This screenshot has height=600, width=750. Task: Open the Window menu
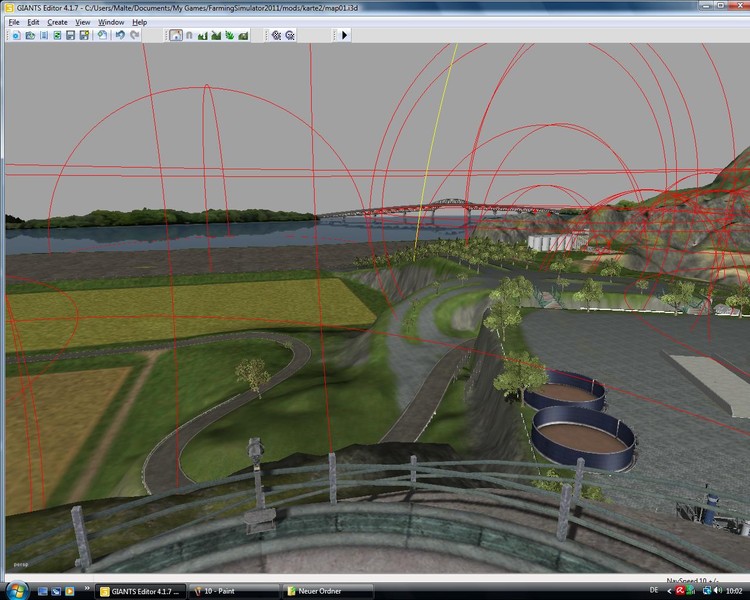[x=111, y=22]
